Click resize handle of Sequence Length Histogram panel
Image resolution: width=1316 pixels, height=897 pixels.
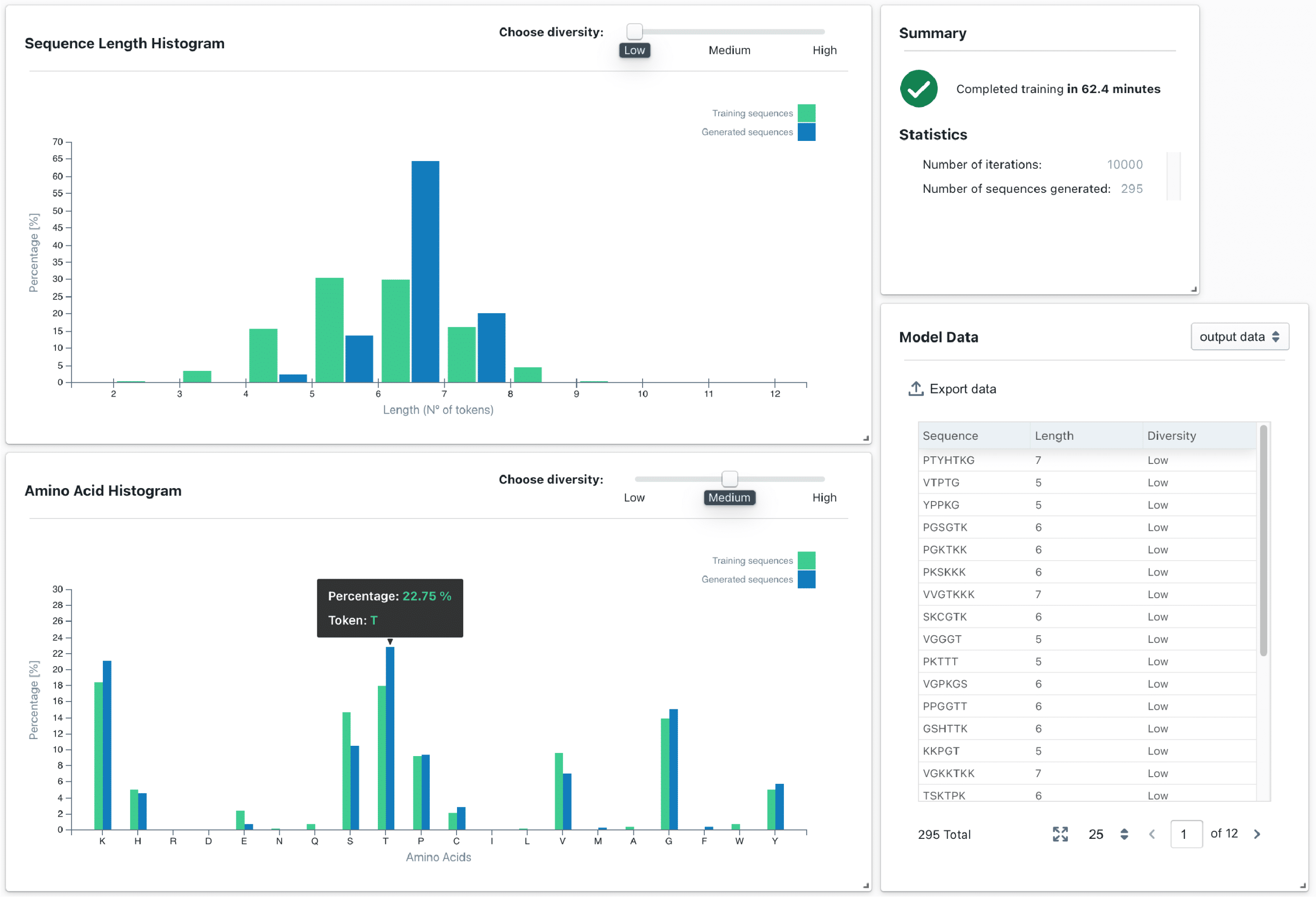pyautogui.click(x=865, y=438)
